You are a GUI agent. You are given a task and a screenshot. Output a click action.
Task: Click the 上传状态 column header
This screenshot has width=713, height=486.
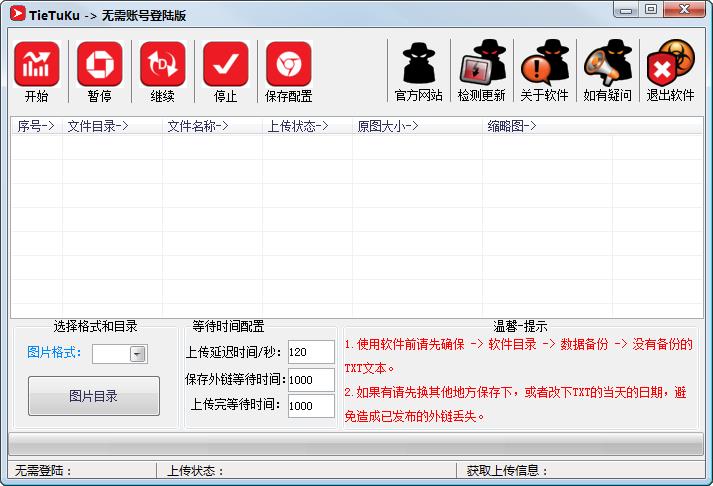[x=298, y=126]
